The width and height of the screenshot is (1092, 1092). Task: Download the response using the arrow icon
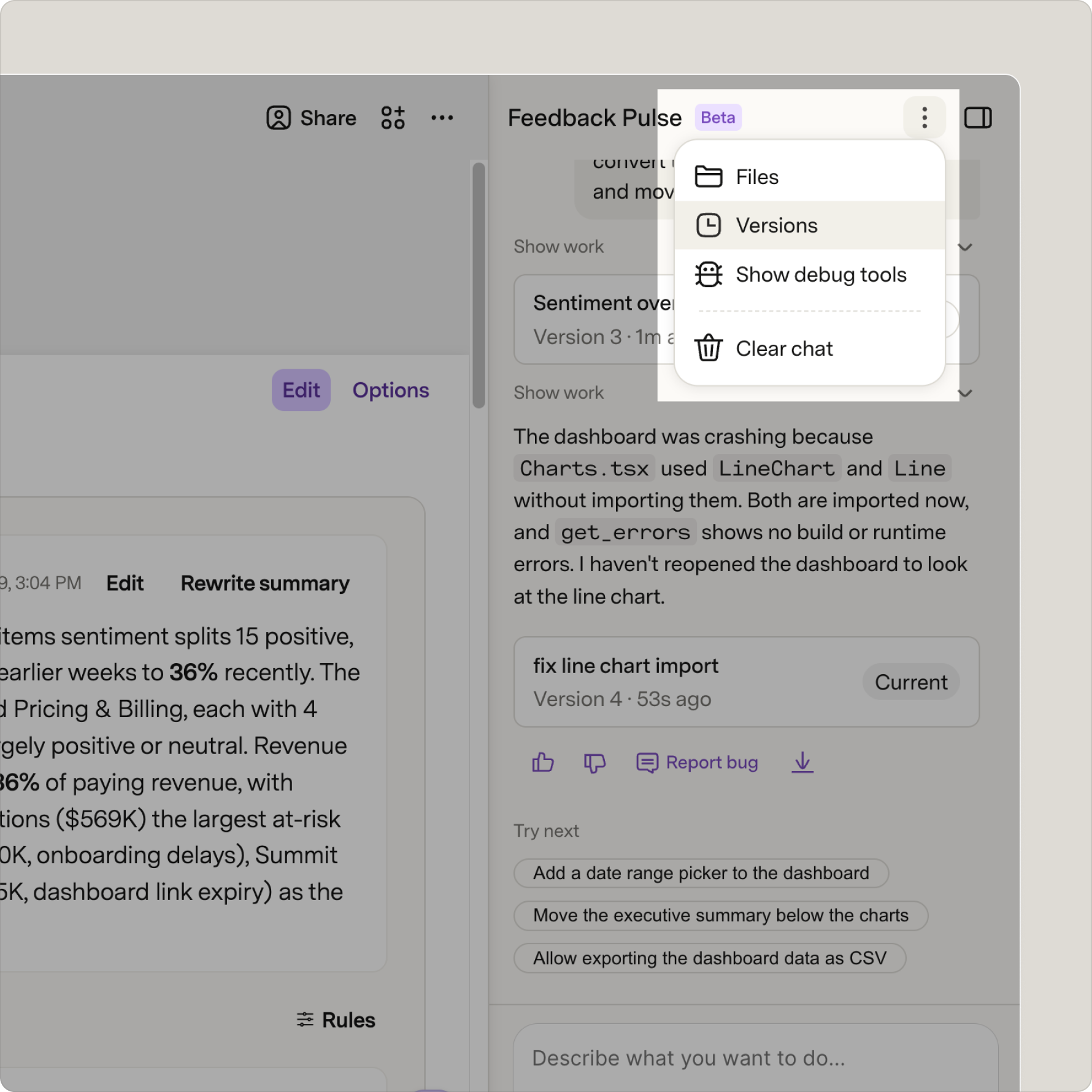tap(802, 763)
